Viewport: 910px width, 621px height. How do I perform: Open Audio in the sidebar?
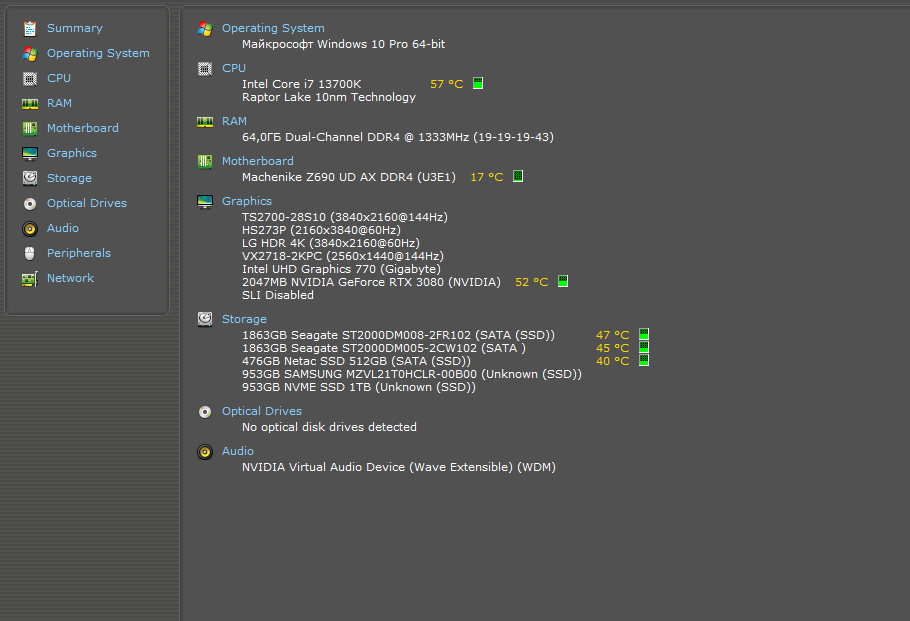[63, 228]
